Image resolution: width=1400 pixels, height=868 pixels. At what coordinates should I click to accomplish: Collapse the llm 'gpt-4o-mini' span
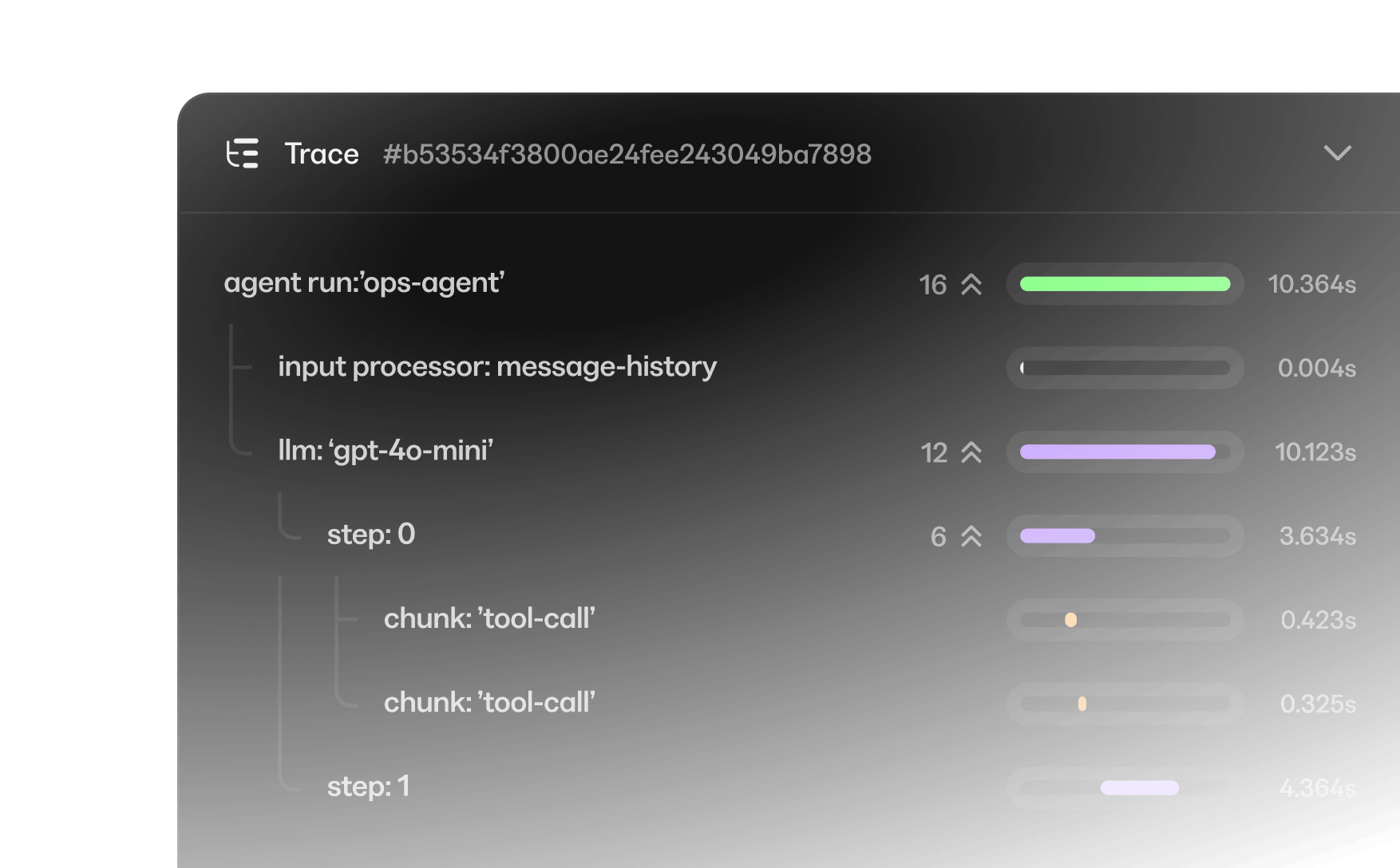pyautogui.click(x=971, y=452)
